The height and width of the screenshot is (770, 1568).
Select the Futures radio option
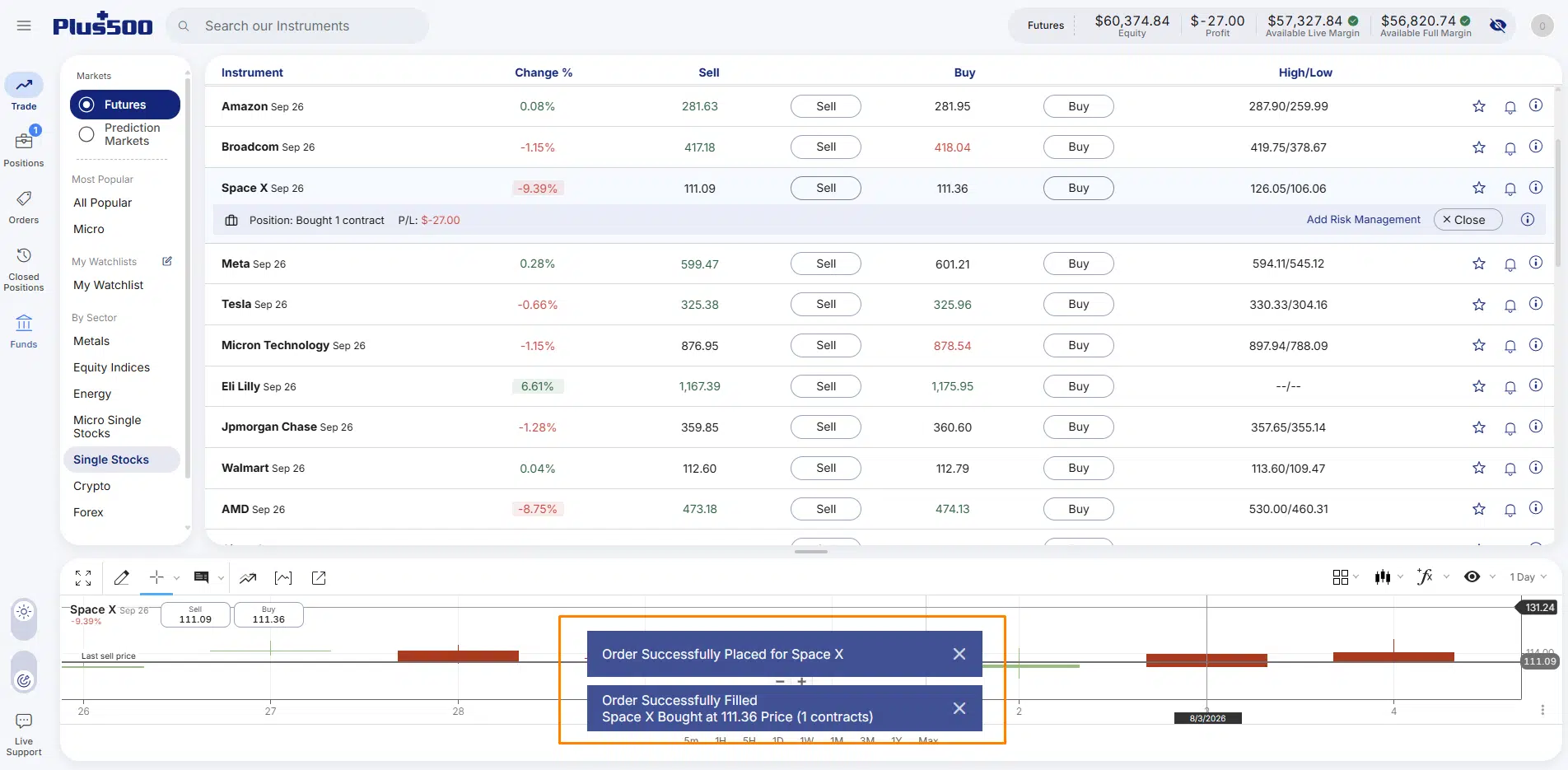click(x=125, y=105)
